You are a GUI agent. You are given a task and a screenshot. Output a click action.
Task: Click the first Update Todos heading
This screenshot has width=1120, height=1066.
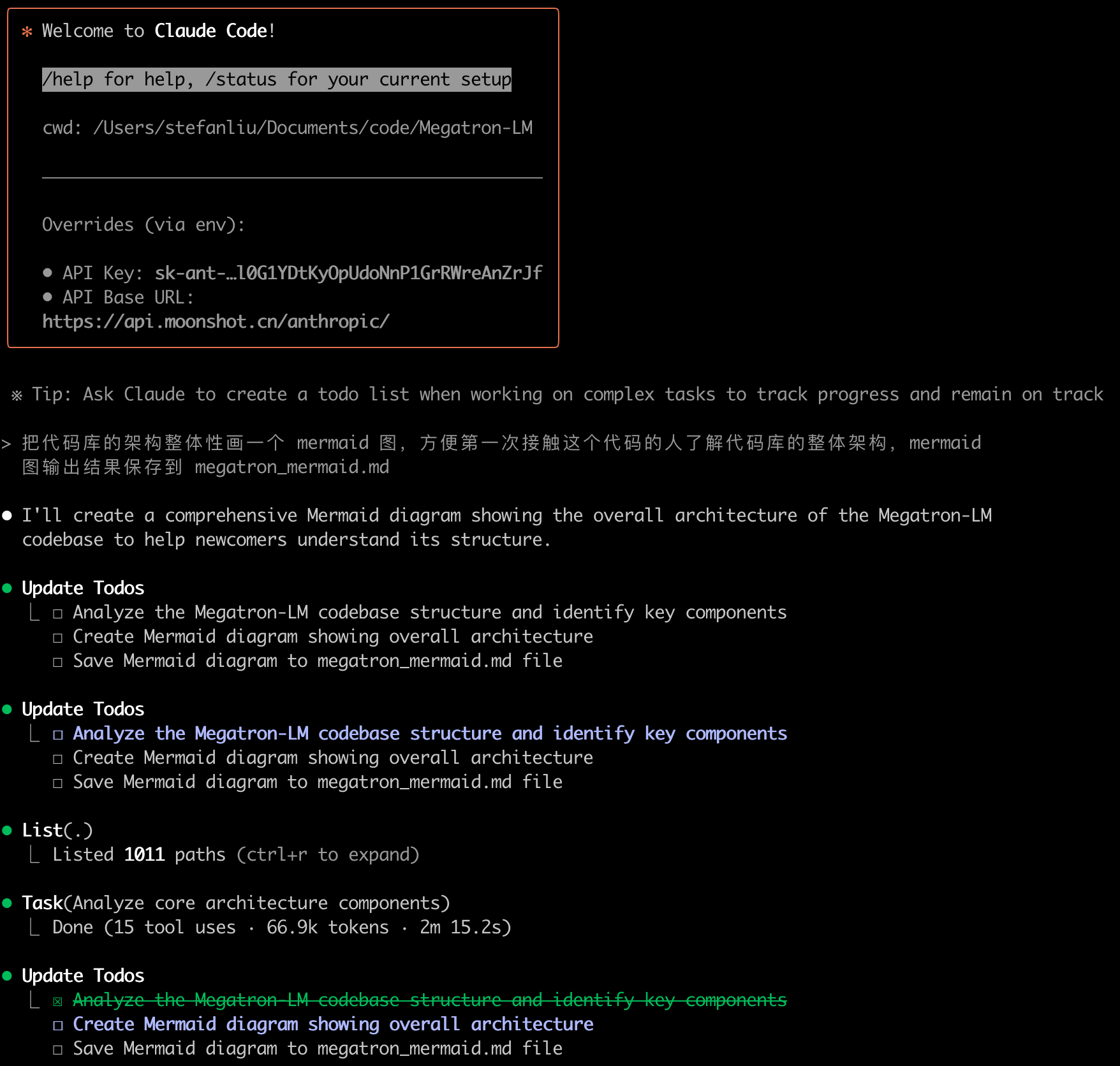point(83,588)
